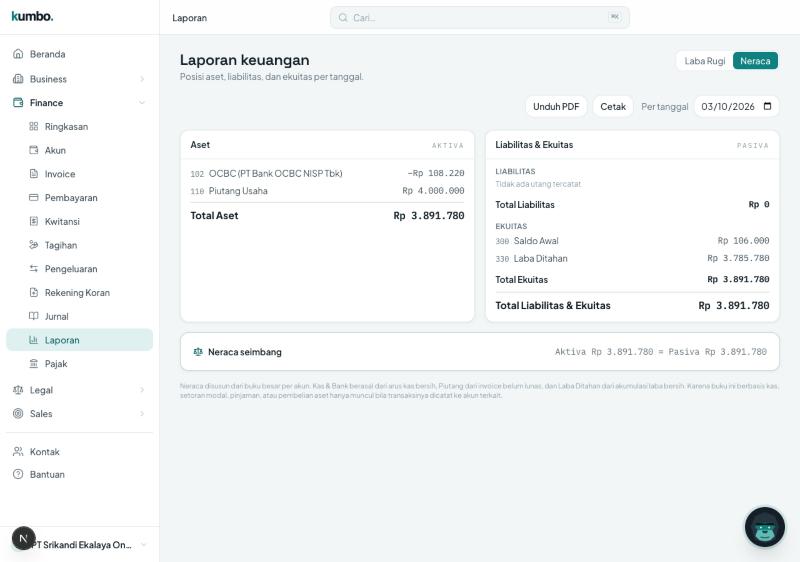
Task: Select the OCBC (PT Bank OCBC NISP Tbk) row
Action: coord(327,173)
